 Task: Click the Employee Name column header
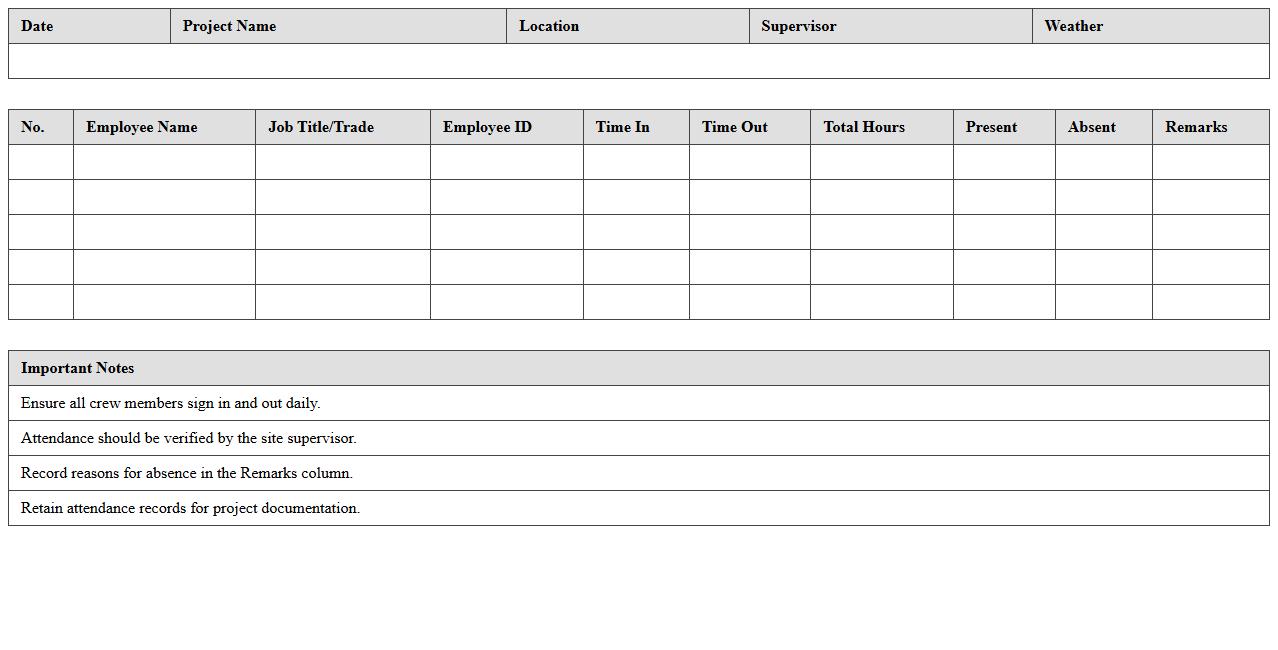coord(164,127)
